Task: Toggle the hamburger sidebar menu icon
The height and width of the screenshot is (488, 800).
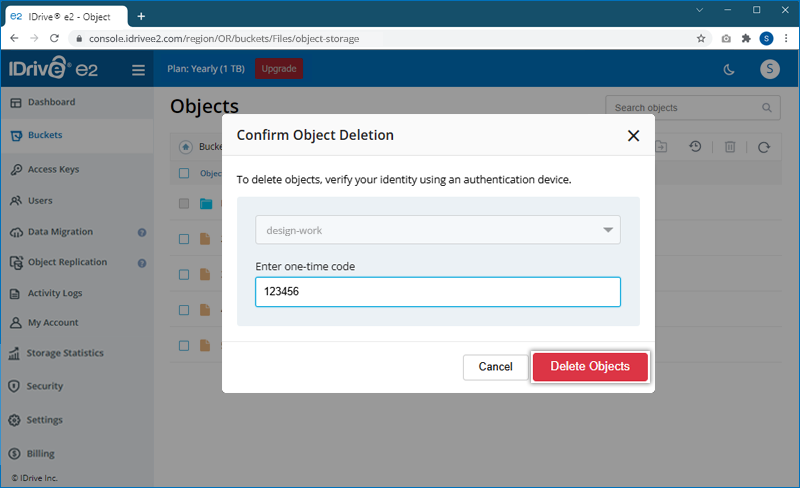Action: 139,70
